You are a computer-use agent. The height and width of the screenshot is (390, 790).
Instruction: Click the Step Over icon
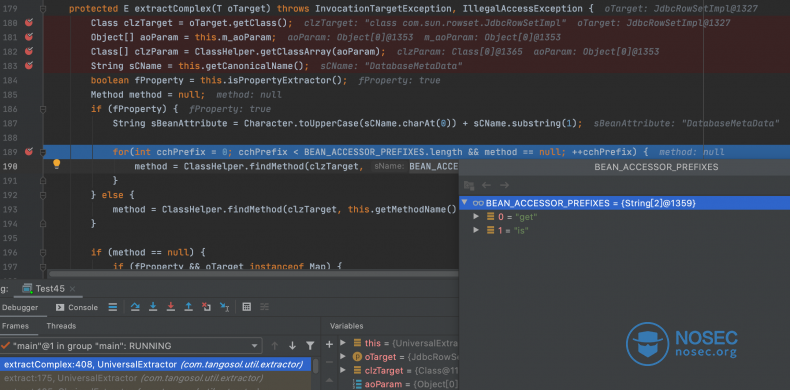(135, 307)
